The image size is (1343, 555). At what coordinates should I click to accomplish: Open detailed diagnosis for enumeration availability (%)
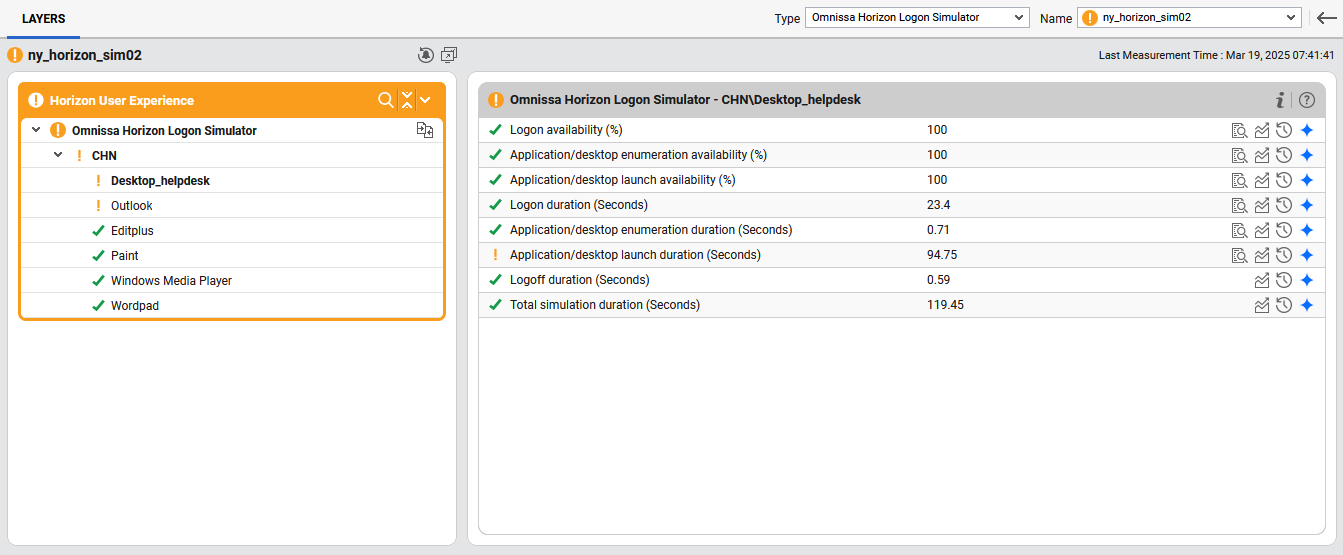click(x=1239, y=155)
